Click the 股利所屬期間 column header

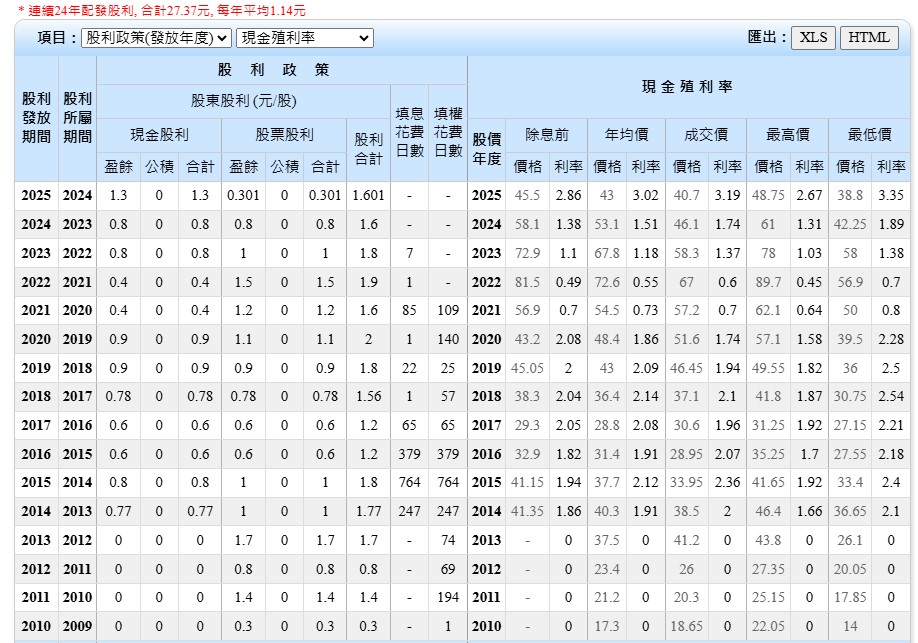[77, 118]
